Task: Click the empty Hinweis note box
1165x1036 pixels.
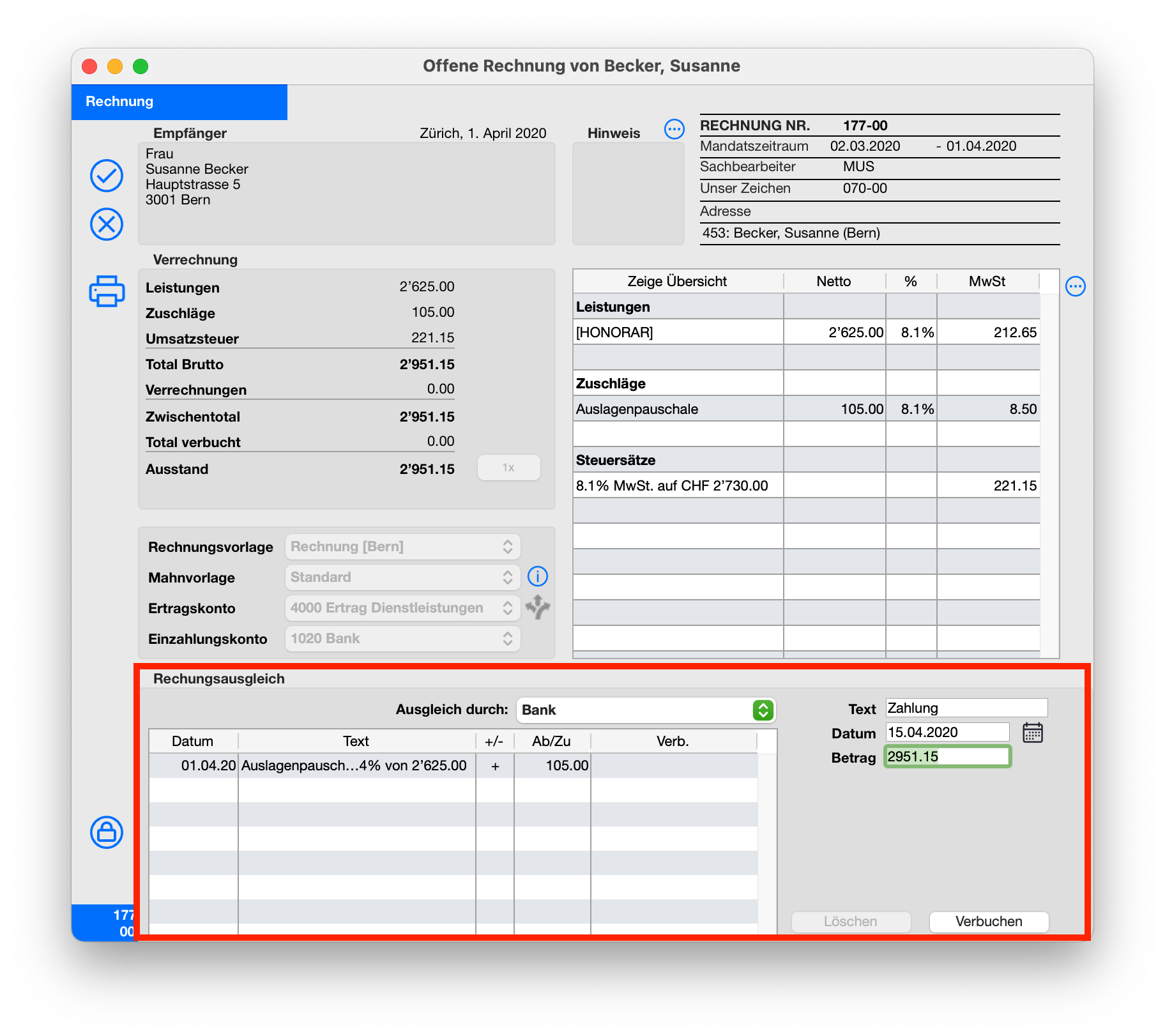Action: pyautogui.click(x=628, y=194)
